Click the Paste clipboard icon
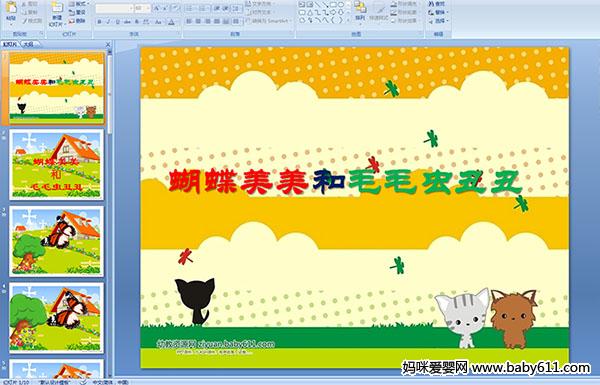Viewport: 600px width, 385px height. point(11,8)
